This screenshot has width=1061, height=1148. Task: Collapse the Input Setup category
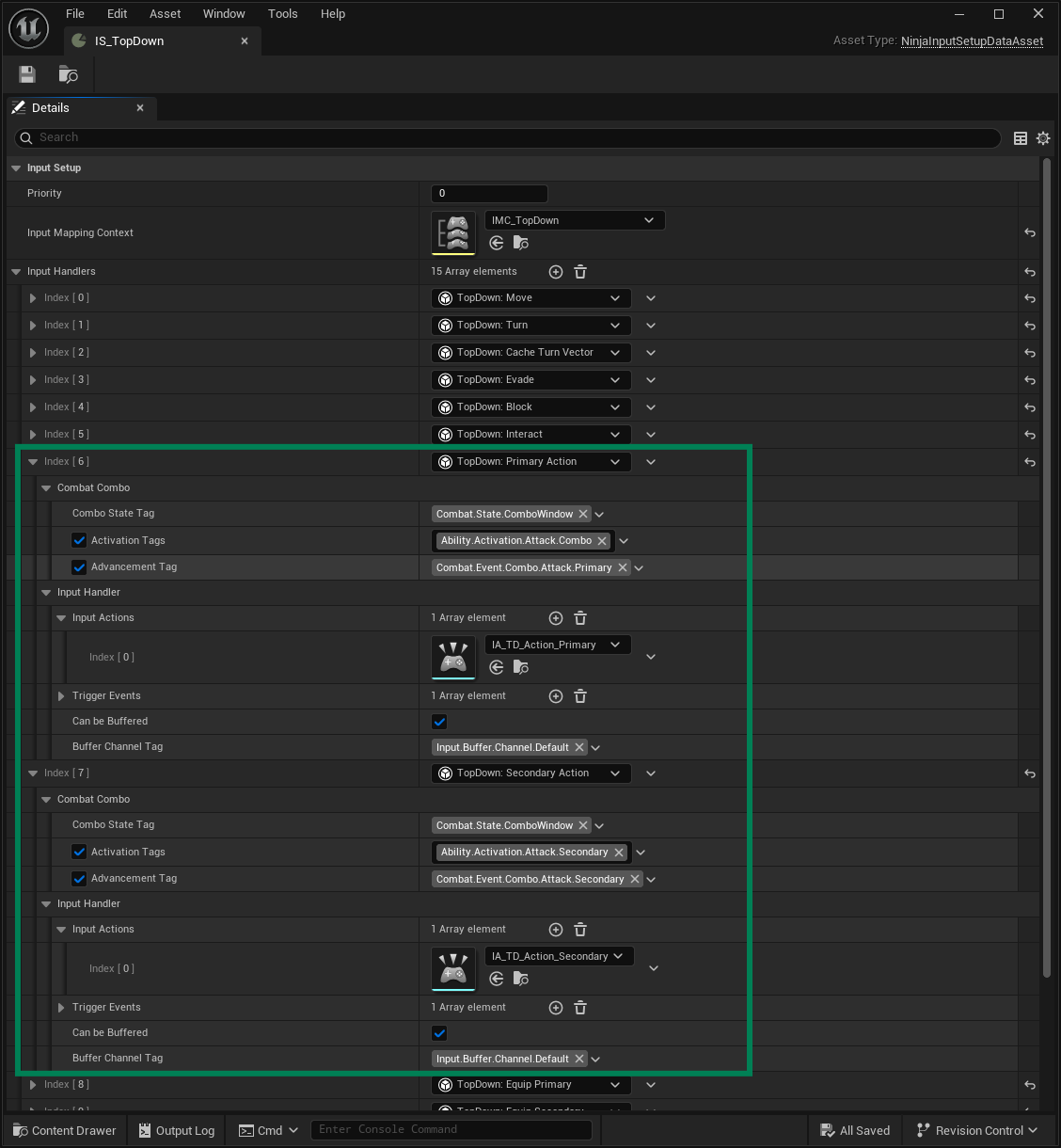click(16, 168)
